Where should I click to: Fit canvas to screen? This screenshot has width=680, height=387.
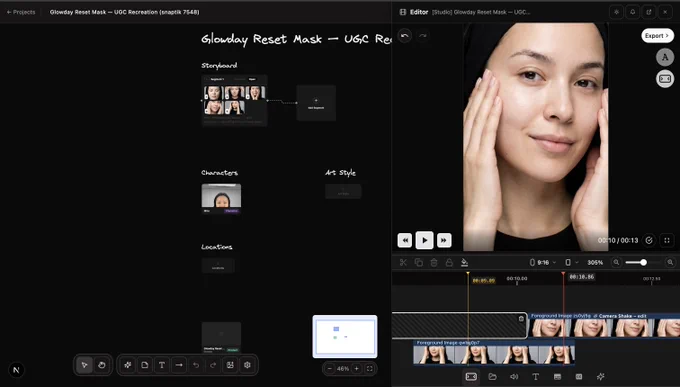pyautogui.click(x=369, y=369)
